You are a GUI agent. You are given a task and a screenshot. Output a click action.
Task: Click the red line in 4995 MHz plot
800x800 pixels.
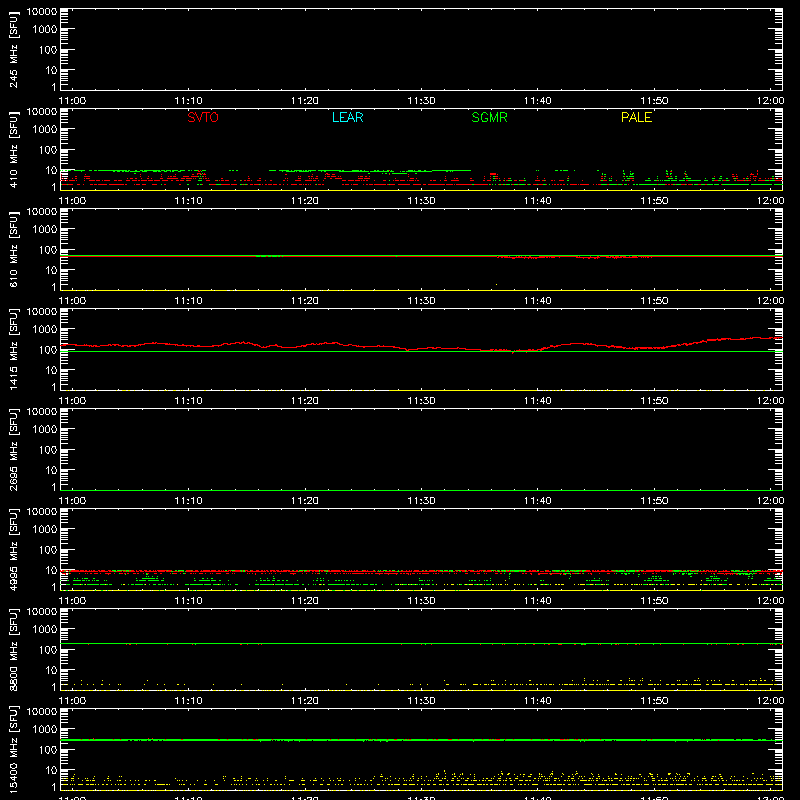tap(421, 572)
